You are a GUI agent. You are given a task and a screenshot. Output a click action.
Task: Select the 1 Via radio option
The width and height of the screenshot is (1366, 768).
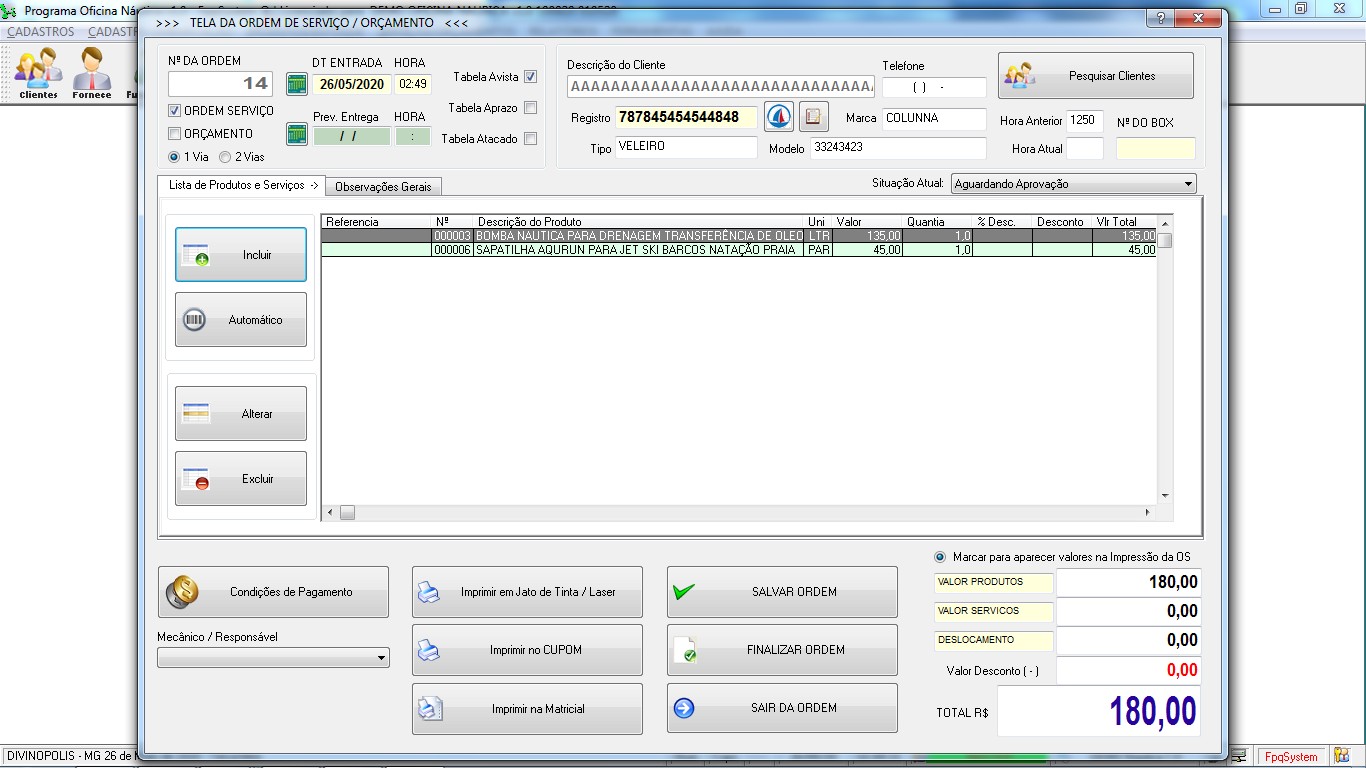click(174, 157)
